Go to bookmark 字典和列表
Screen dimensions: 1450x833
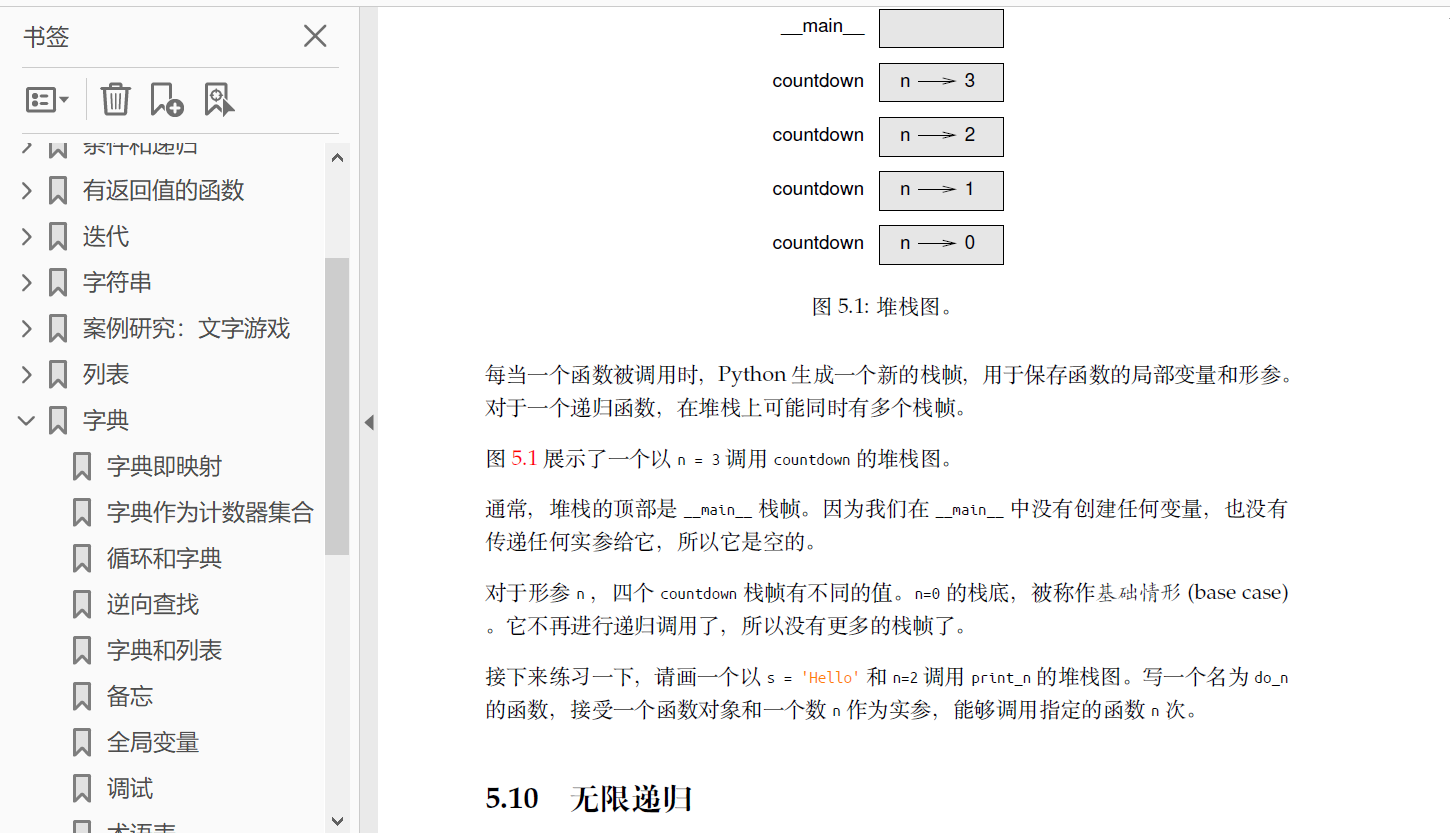164,650
